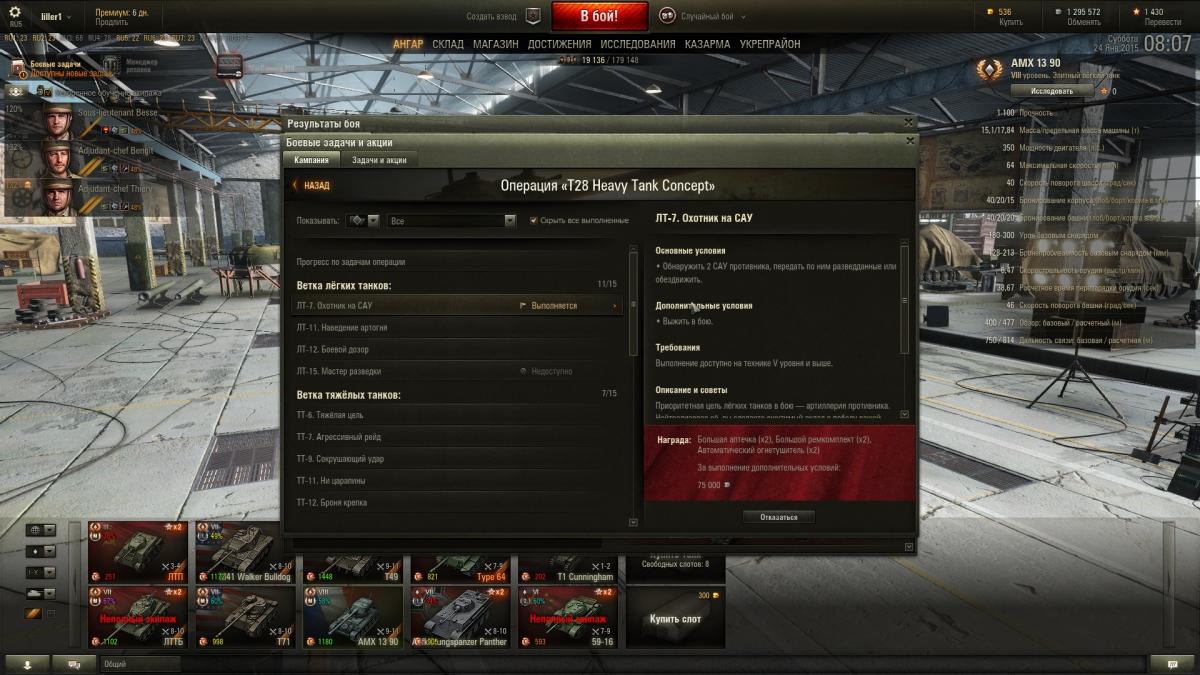This screenshot has width=1200, height=675.
Task: Expand the Все filter dropdown
Action: tap(452, 220)
